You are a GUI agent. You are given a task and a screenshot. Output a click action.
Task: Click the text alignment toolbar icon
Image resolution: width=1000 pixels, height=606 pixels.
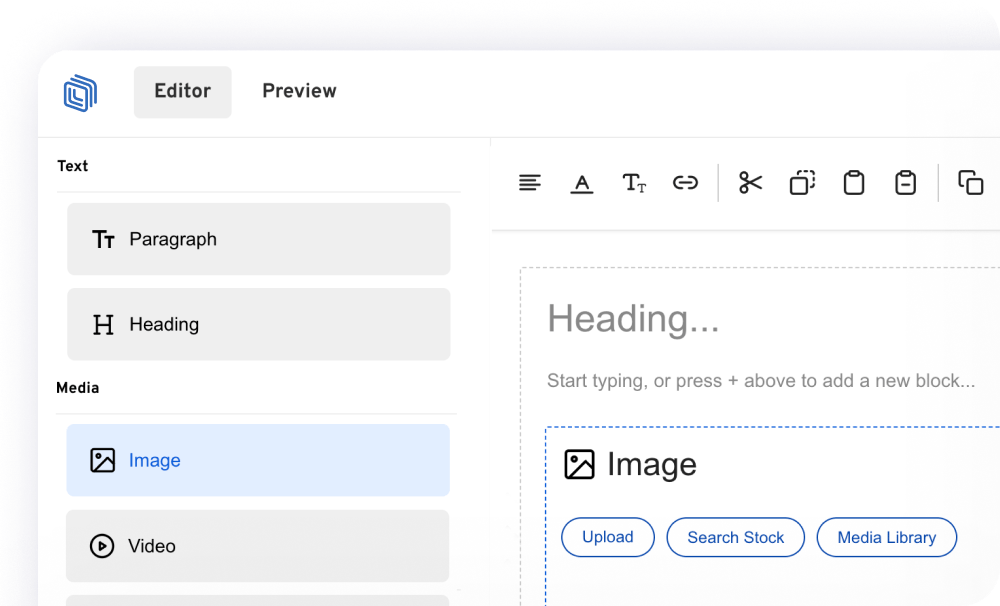530,183
